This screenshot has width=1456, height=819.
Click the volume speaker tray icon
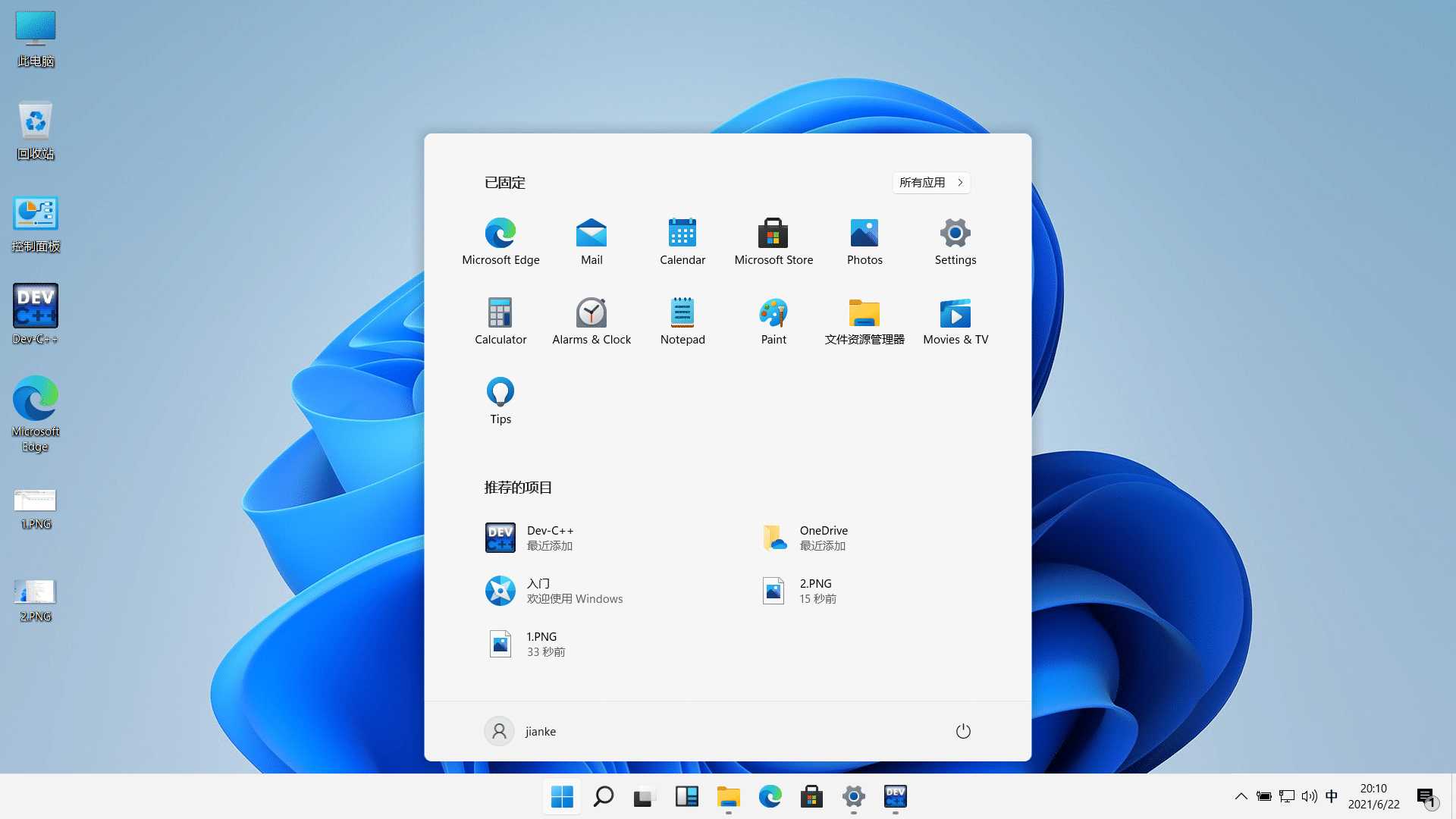[1310, 796]
